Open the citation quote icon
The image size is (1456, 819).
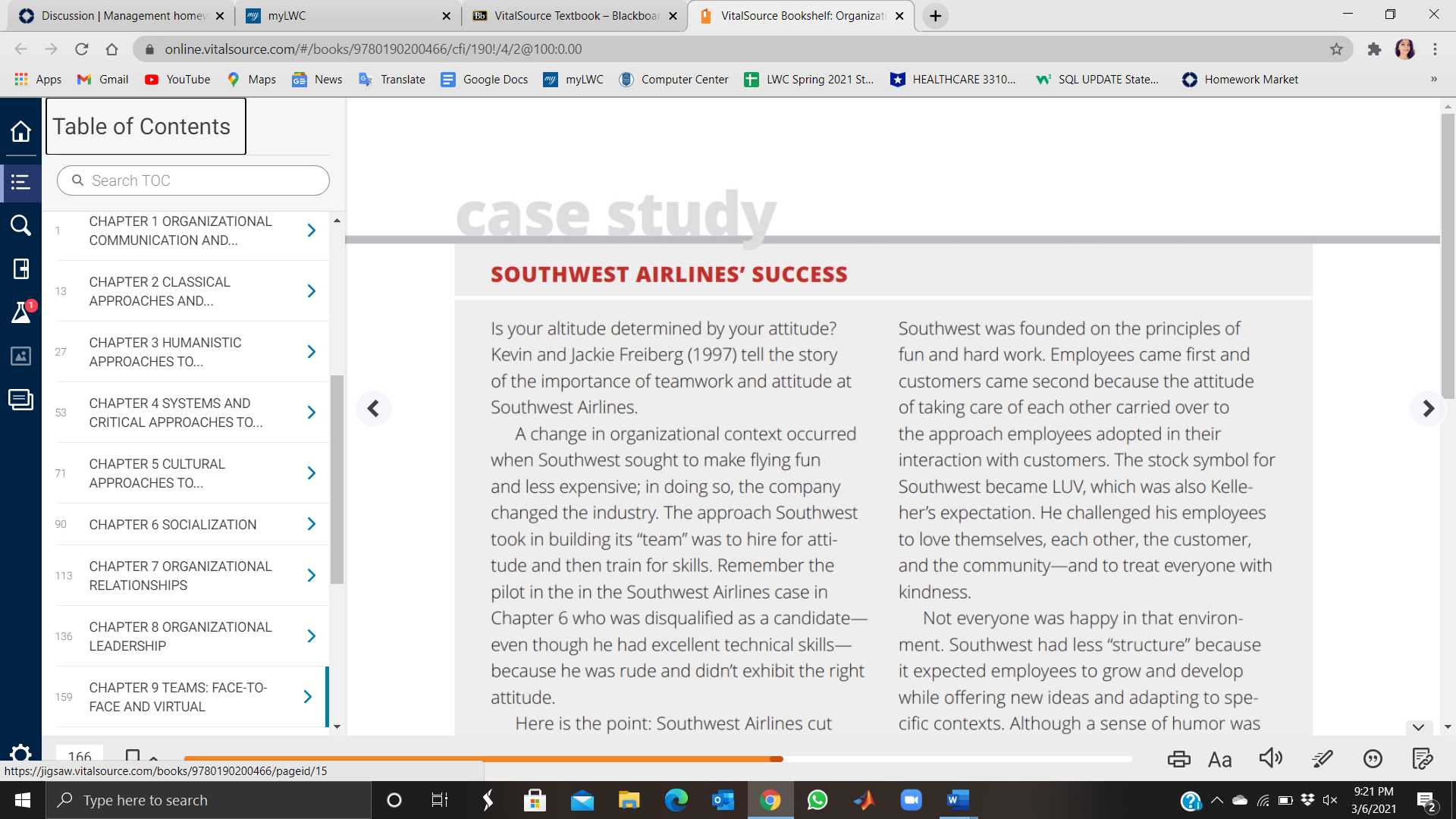1373,758
